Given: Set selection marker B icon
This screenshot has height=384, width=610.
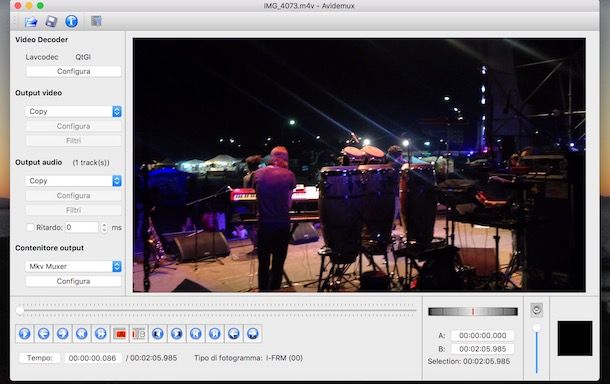Looking at the screenshot, I should (x=138, y=334).
